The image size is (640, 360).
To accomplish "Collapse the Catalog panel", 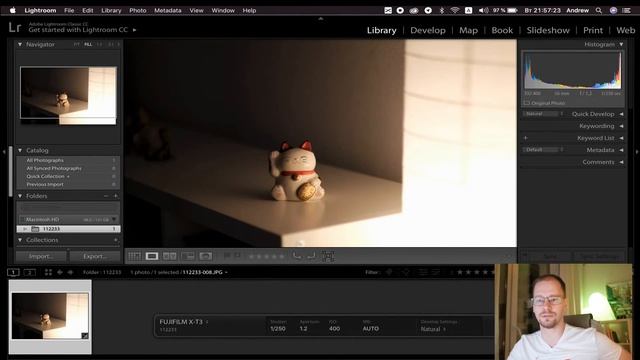I will click(20, 150).
